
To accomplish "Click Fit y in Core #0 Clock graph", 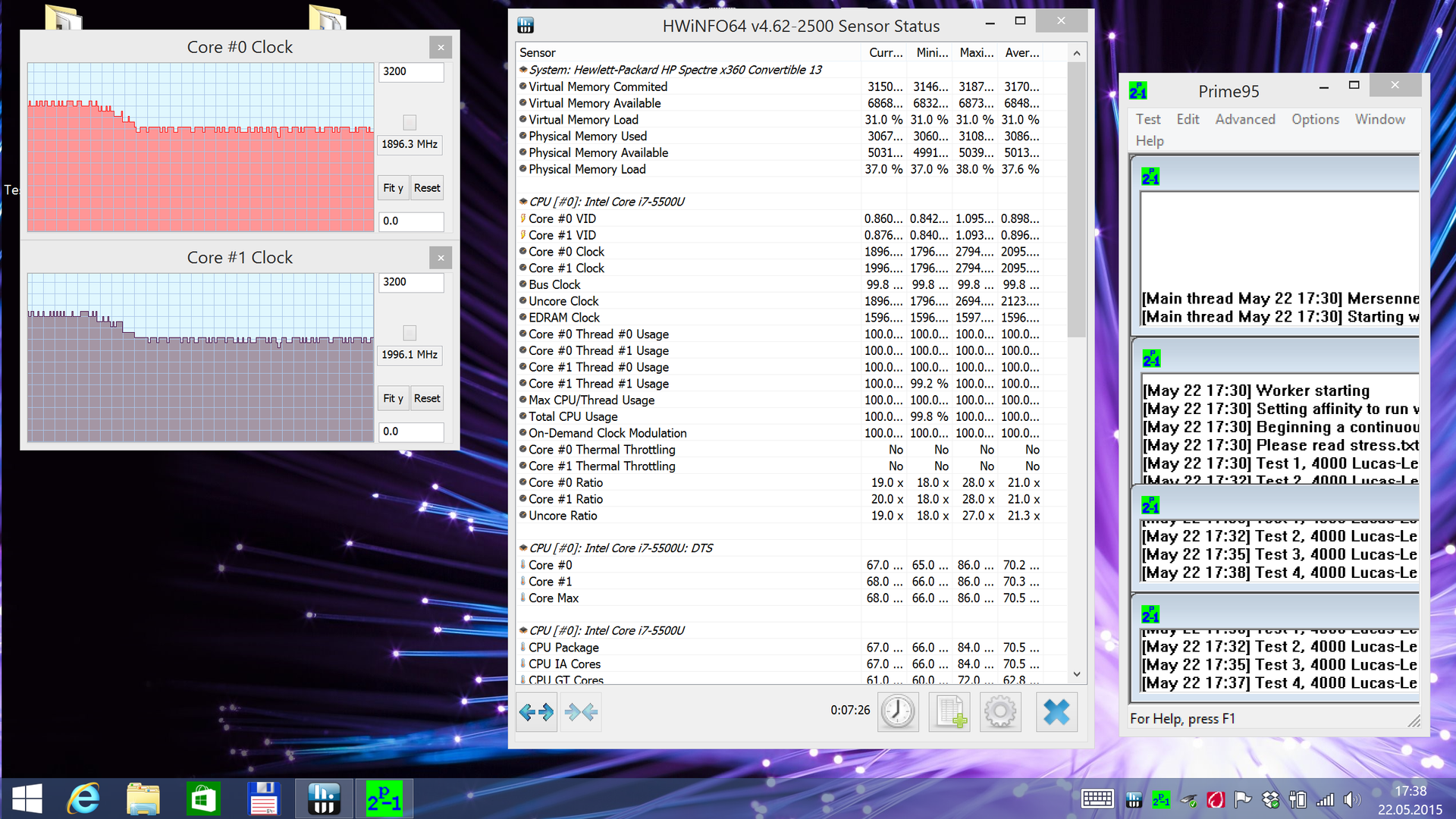I will [393, 188].
